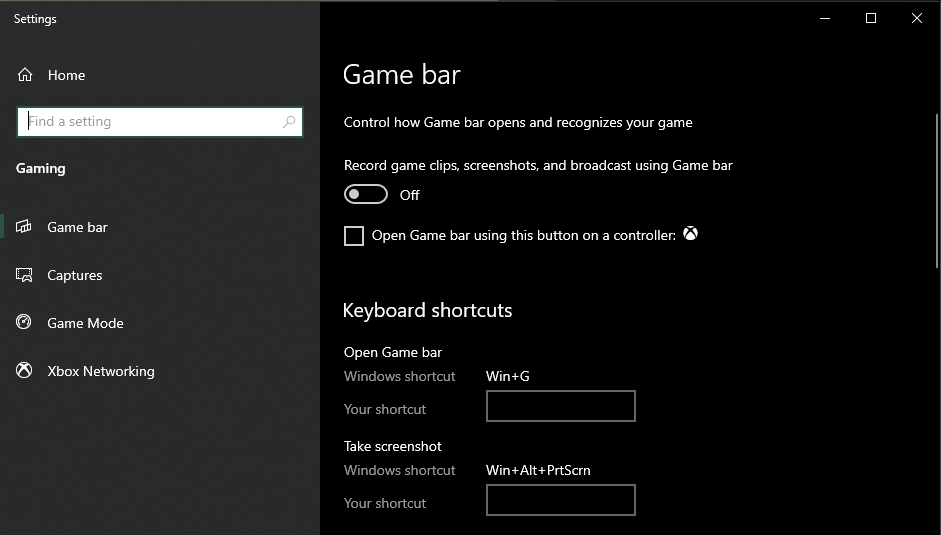
Task: Click the Xbox controller button icon
Action: 690,235
